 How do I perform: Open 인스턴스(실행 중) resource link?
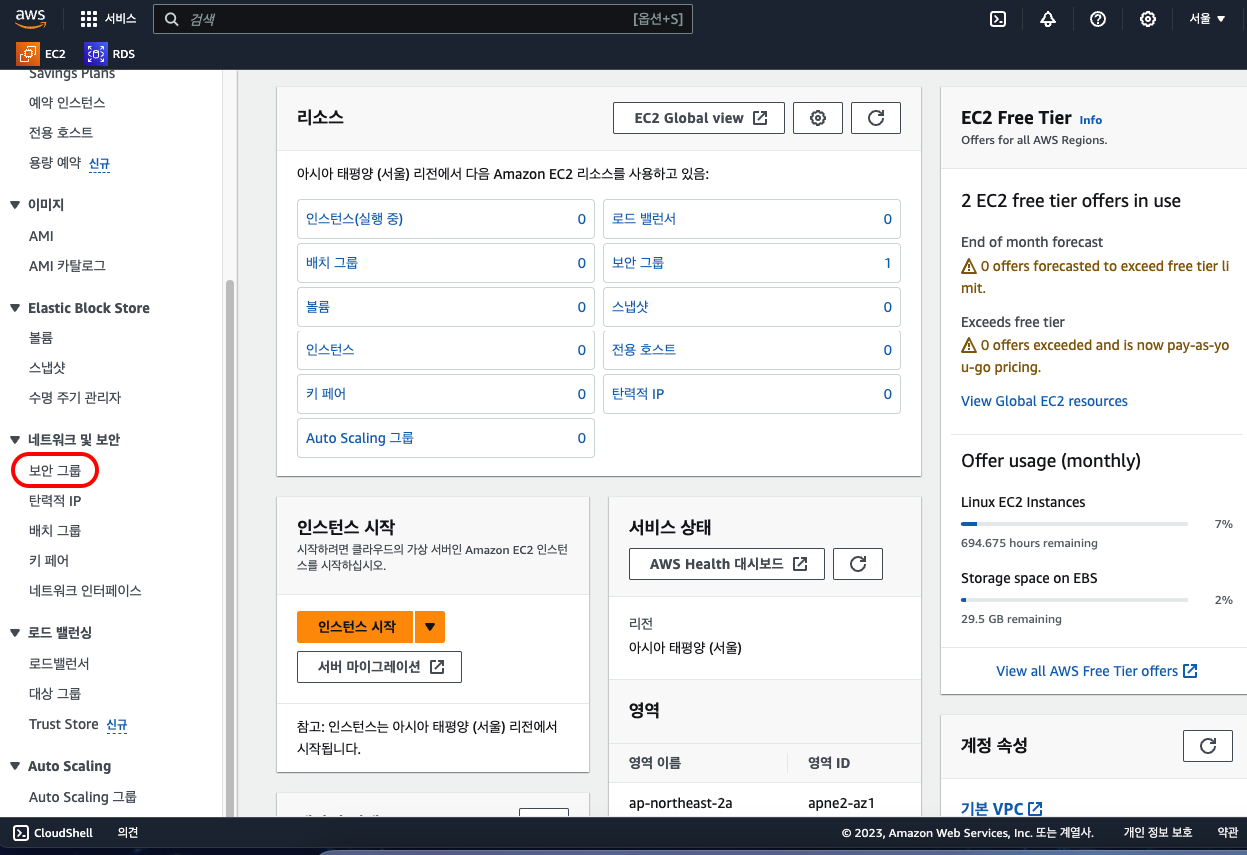click(x=354, y=219)
